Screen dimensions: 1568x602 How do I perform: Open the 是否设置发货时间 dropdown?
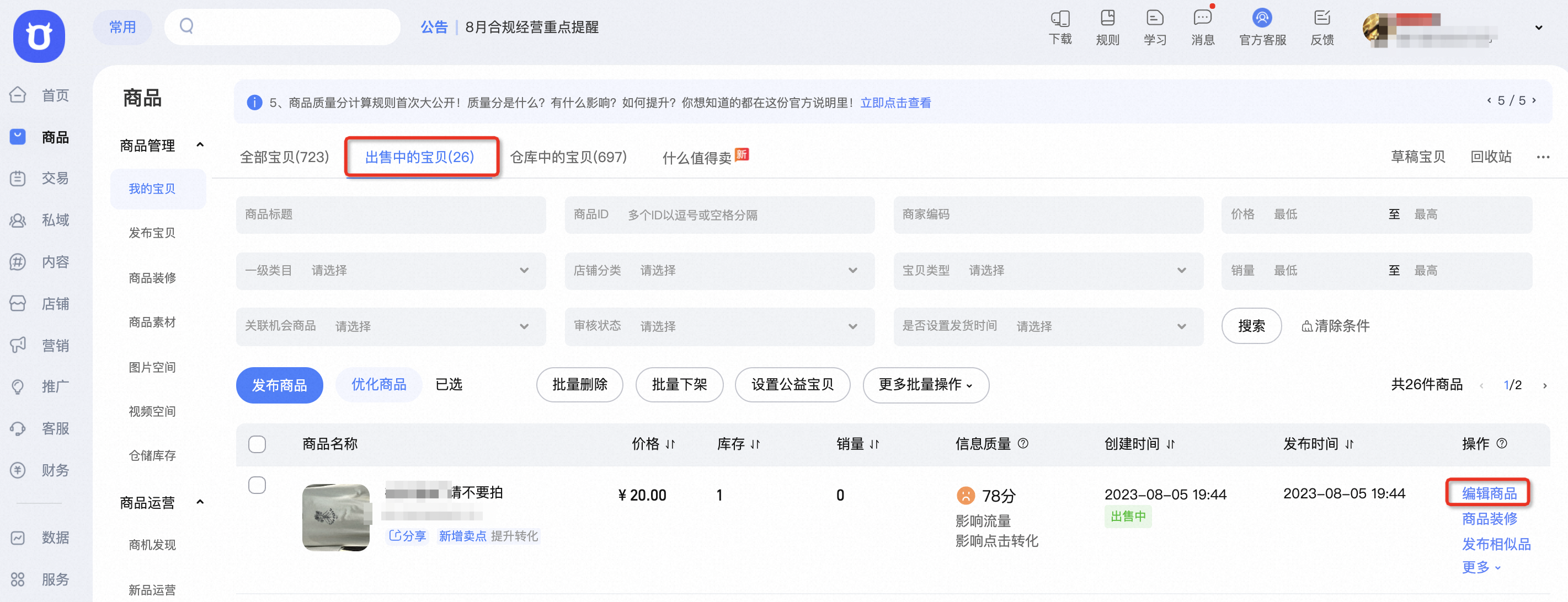1048,326
